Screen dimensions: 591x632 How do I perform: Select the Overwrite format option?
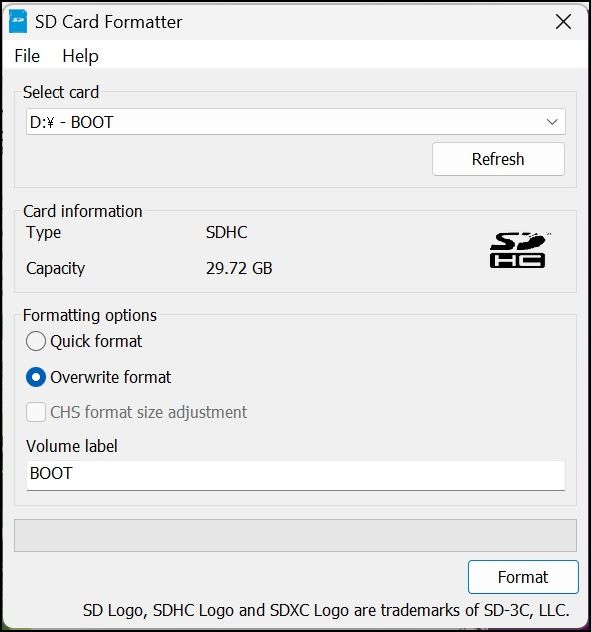(36, 377)
